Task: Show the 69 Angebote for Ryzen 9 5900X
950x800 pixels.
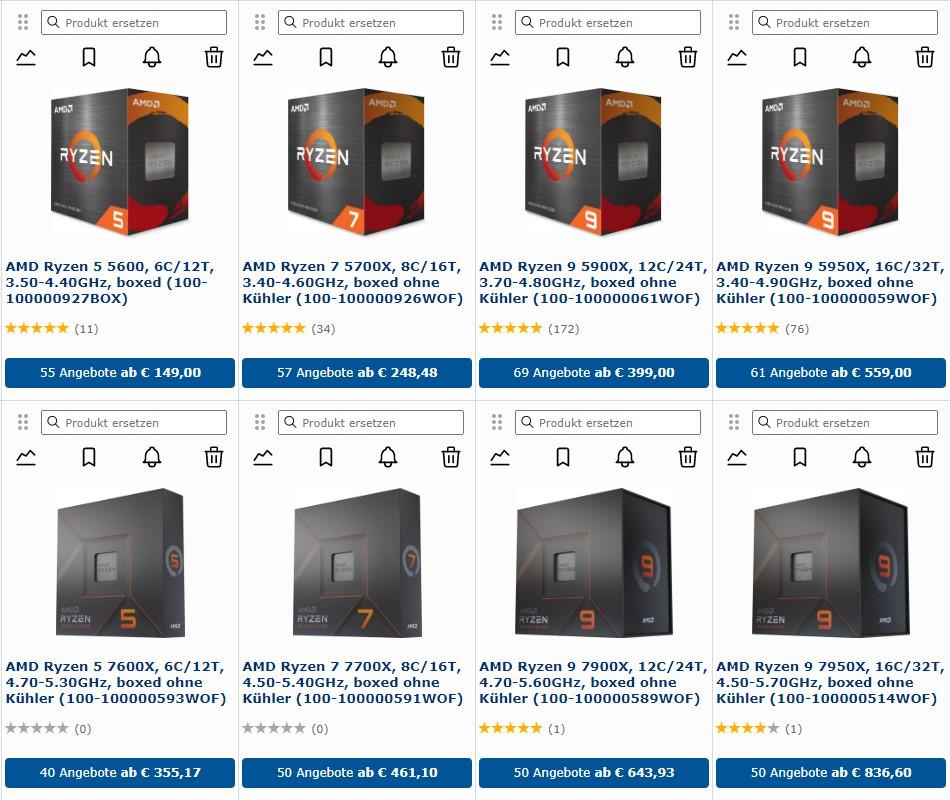Action: coord(594,372)
